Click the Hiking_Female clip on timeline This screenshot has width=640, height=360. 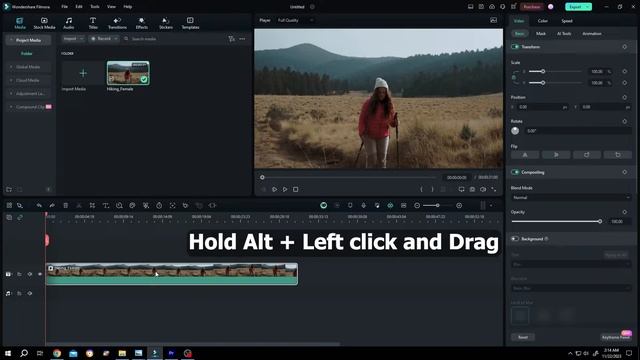[172, 274]
